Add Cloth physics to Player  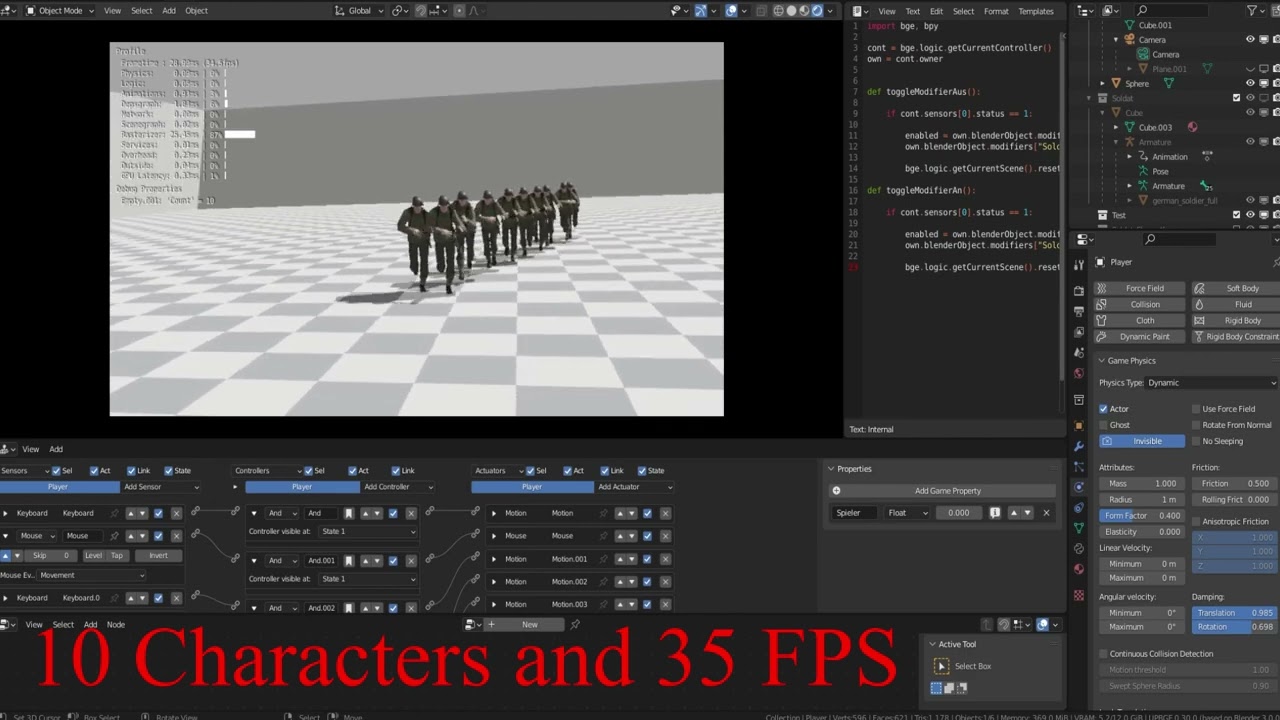pos(1138,320)
